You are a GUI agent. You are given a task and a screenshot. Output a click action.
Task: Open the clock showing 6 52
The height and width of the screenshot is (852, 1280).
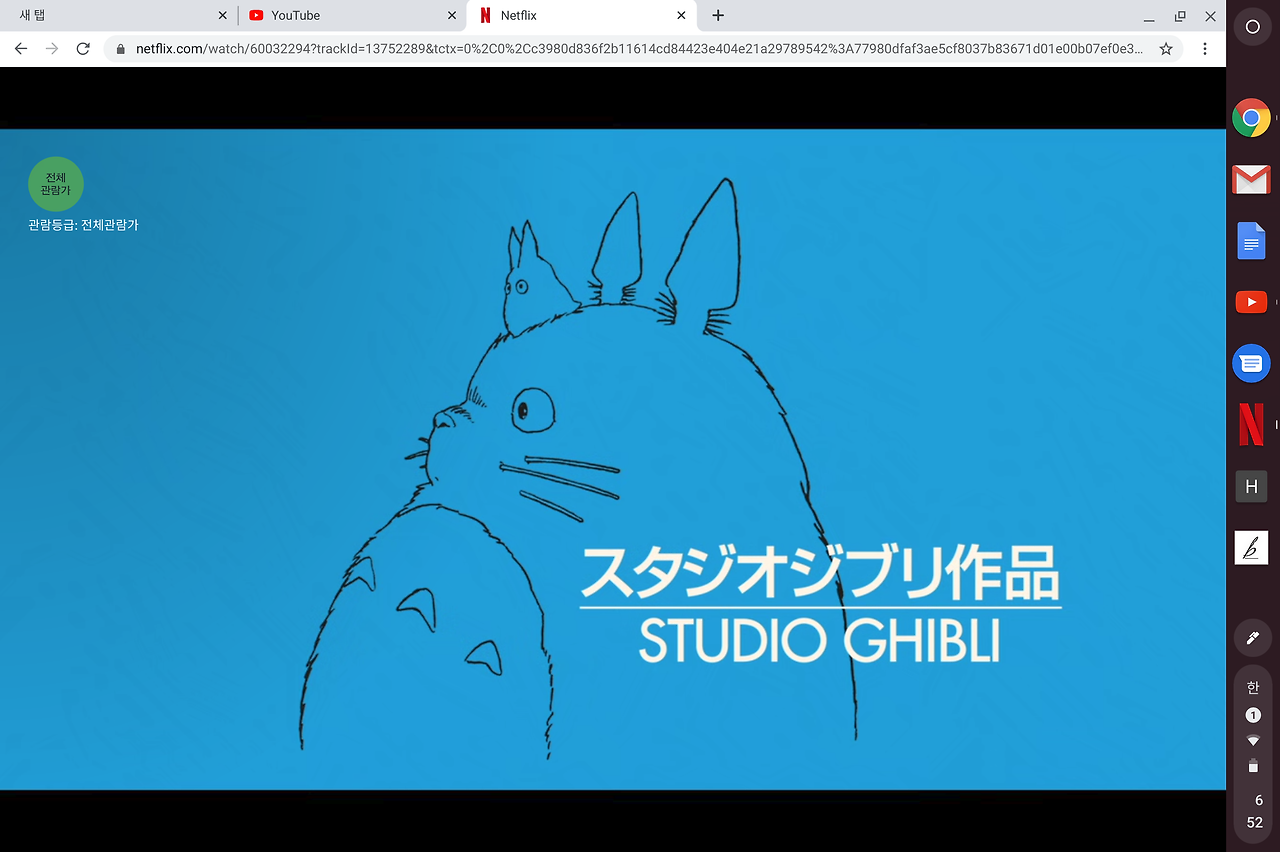[1255, 811]
